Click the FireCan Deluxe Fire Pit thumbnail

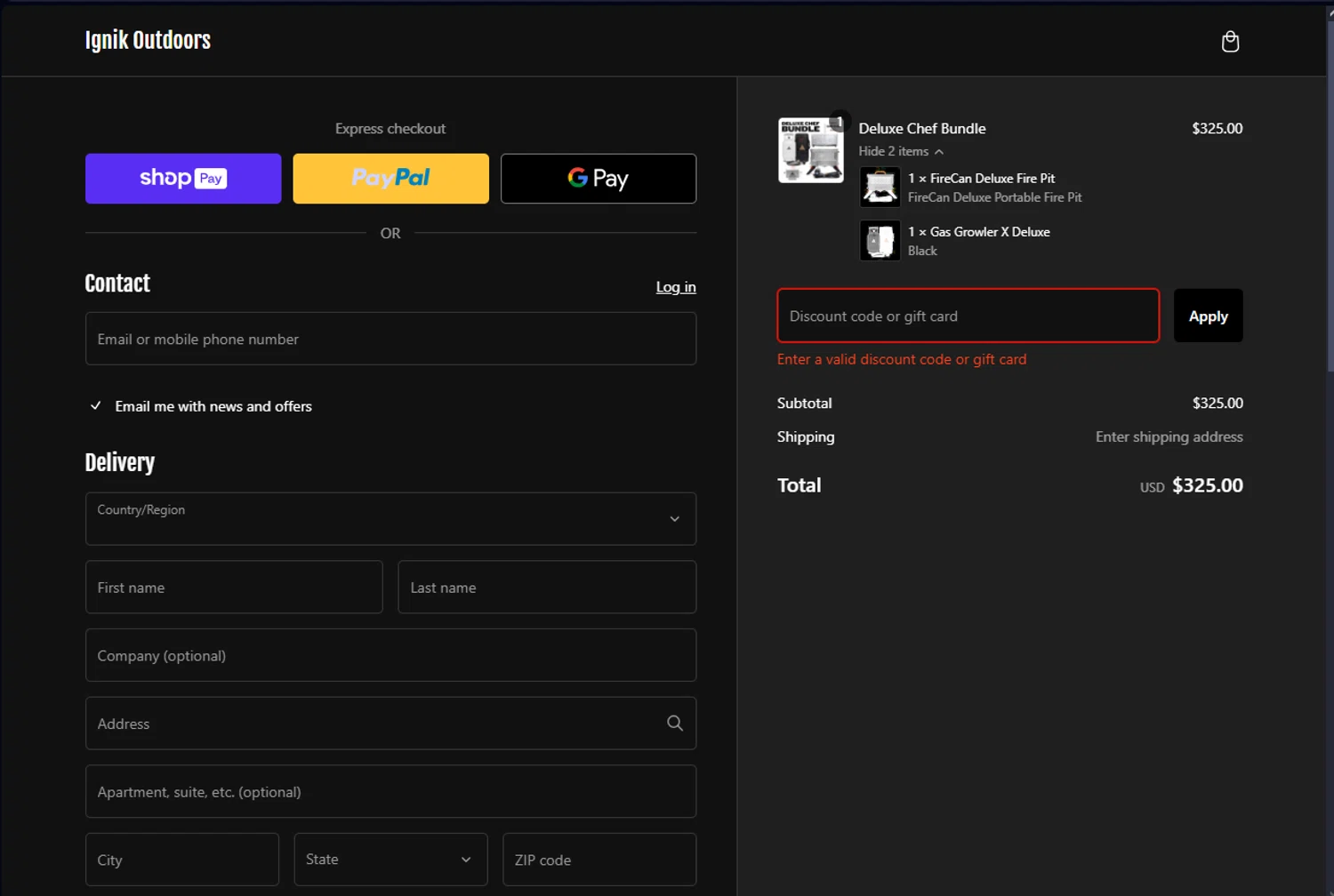[x=880, y=188]
